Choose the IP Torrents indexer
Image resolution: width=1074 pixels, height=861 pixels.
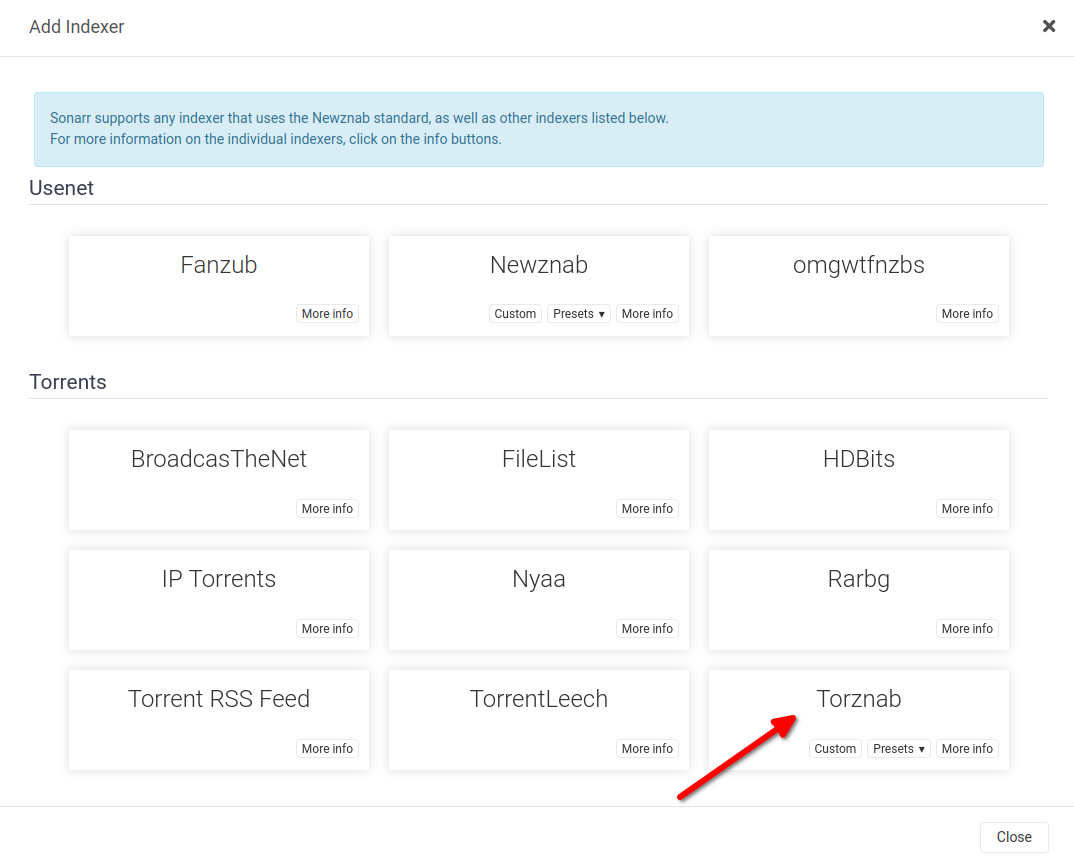[x=218, y=599]
